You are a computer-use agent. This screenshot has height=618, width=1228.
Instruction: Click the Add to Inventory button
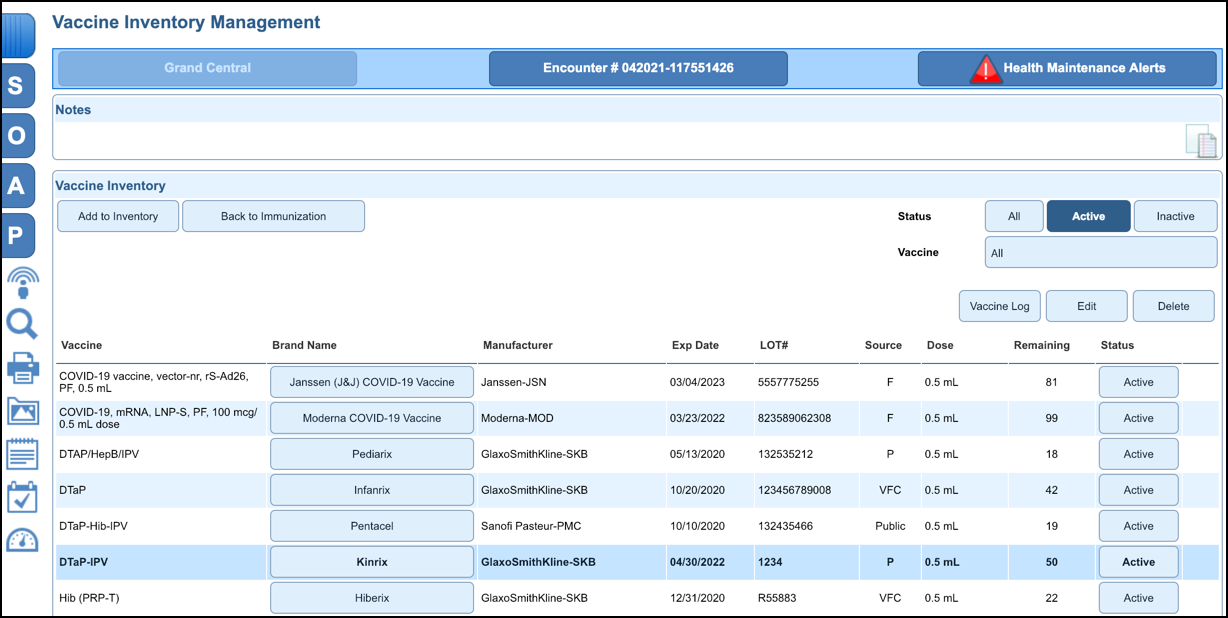[117, 216]
